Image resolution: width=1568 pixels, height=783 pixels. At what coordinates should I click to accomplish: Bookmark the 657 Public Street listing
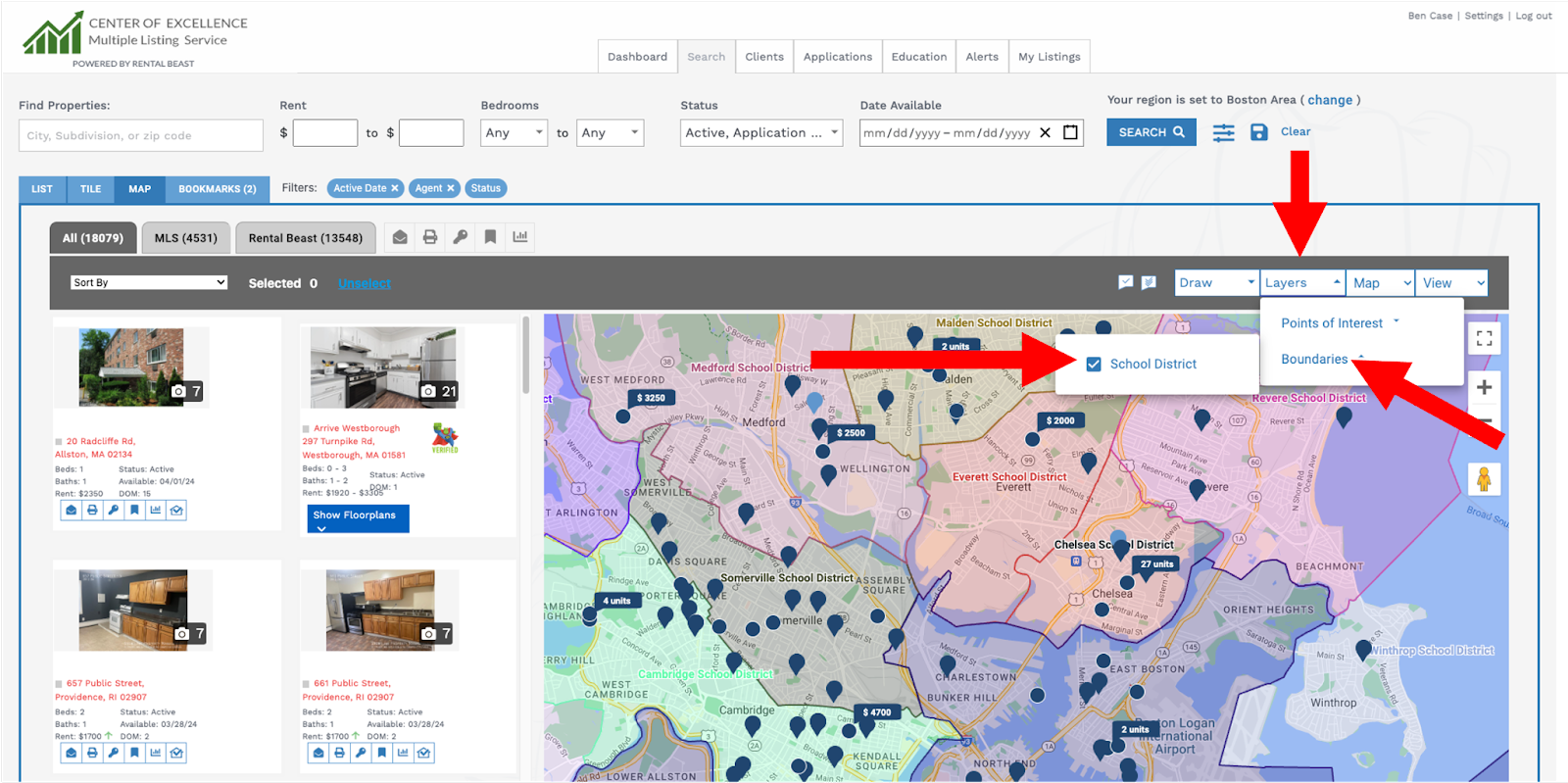(x=134, y=753)
